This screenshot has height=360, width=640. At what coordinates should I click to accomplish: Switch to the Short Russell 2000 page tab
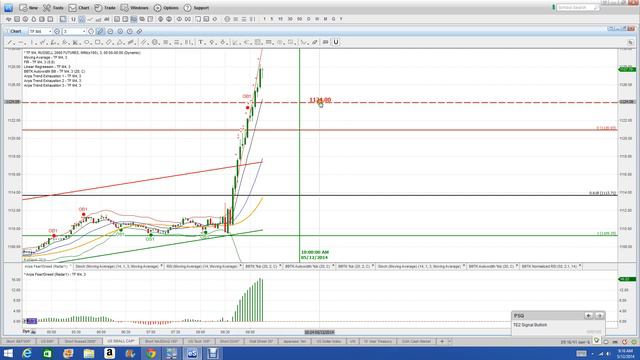point(80,341)
